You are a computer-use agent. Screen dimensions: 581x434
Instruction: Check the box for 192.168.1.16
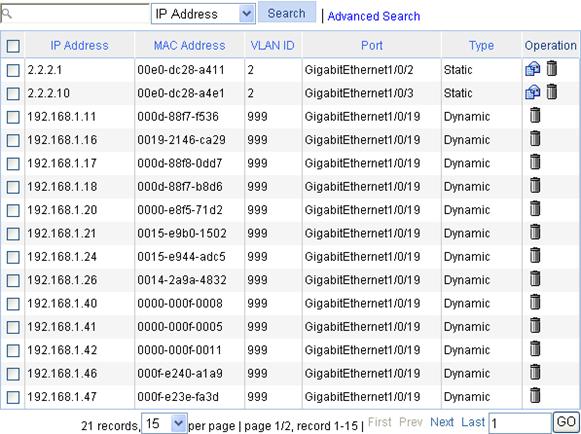[13, 140]
